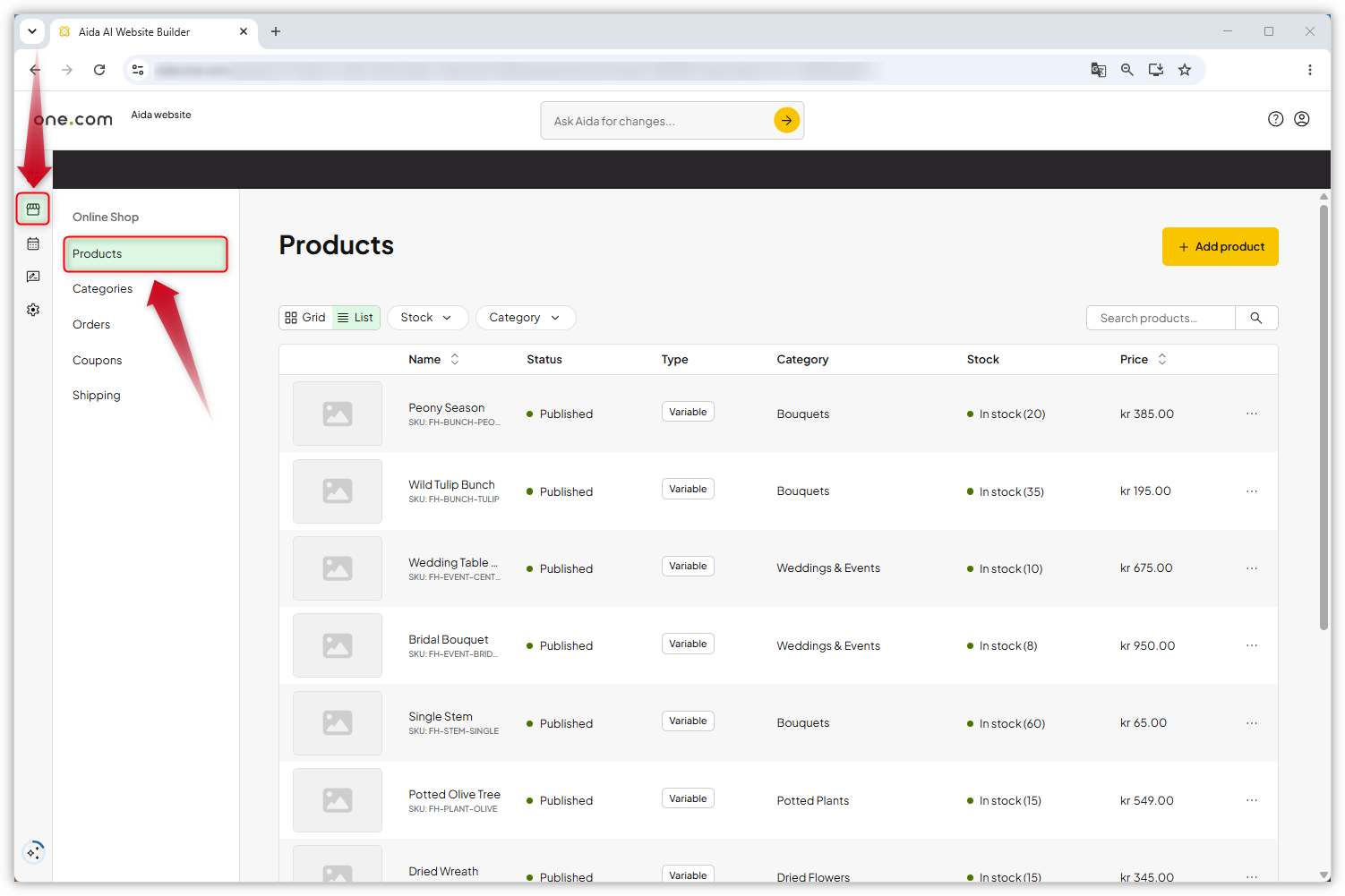Go to Categories in the shop menu
This screenshot has height=896, width=1345.
pos(102,289)
